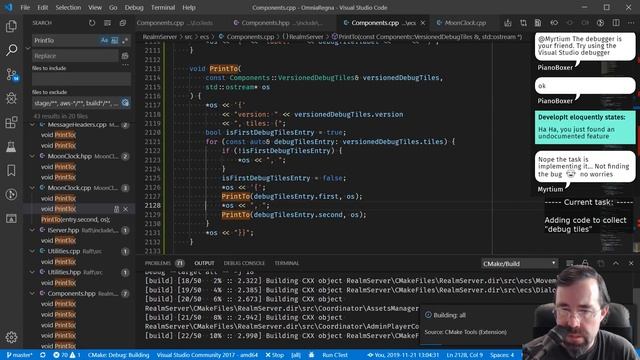The width and height of the screenshot is (640, 360).
Task: Click the files to include field
Action: pyautogui.click(x=81, y=78)
